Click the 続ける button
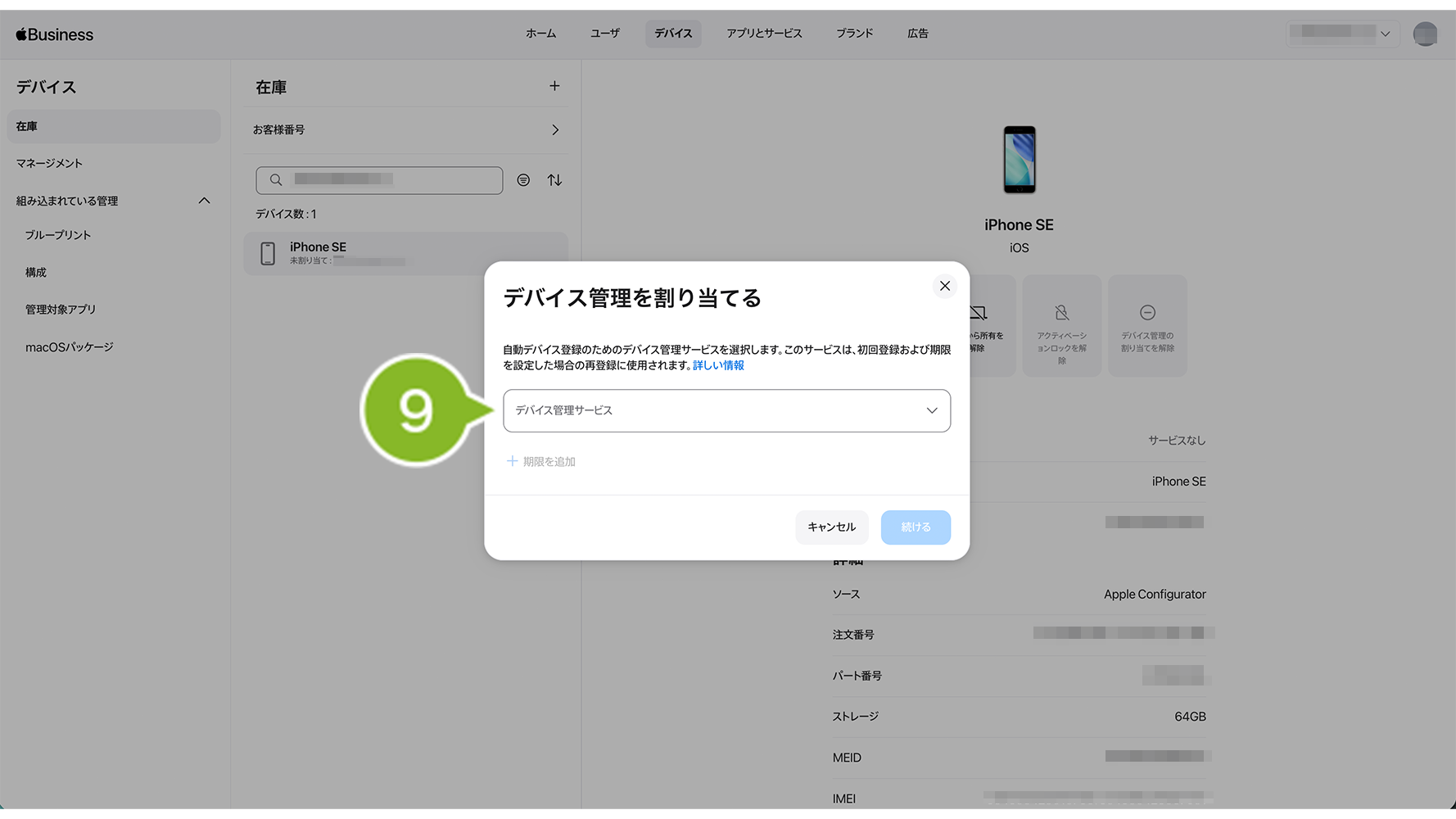 click(x=915, y=527)
